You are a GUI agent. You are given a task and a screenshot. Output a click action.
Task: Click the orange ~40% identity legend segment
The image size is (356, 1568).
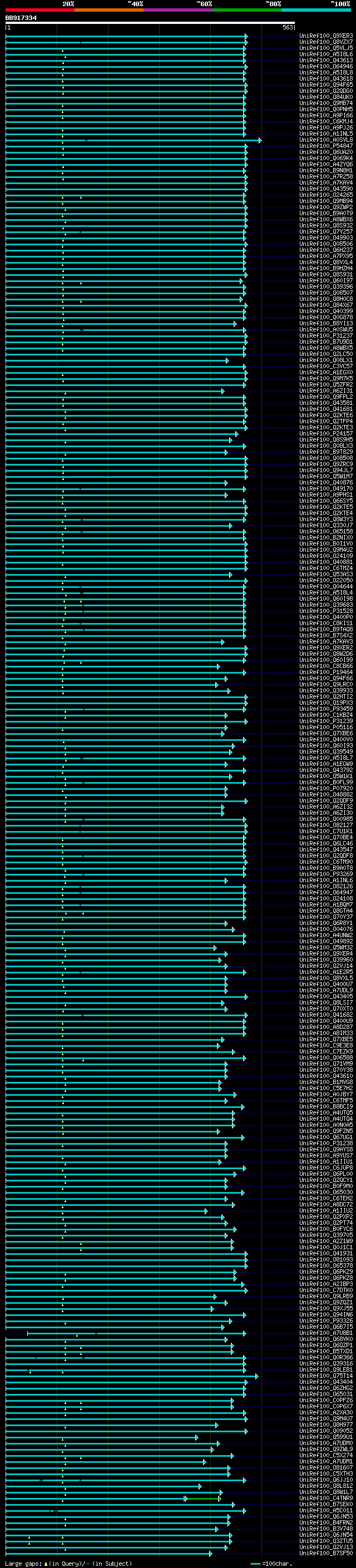[x=109, y=10]
